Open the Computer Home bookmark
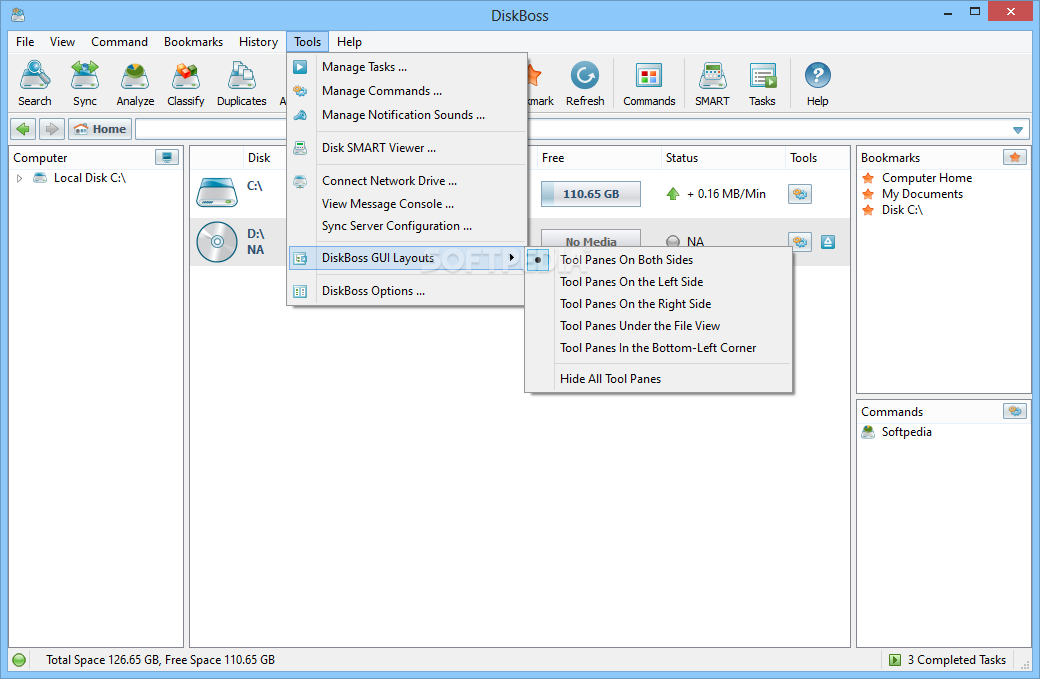 pos(927,178)
